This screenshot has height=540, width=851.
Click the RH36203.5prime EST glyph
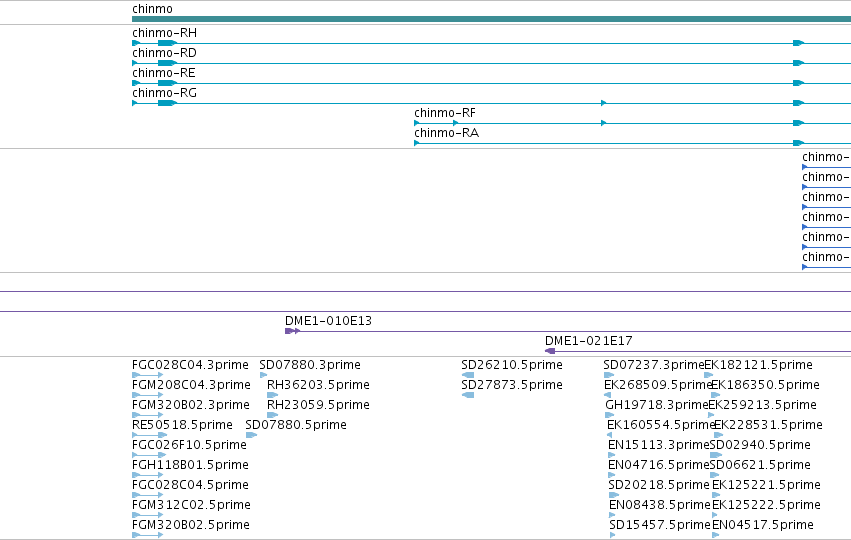[x=272, y=395]
